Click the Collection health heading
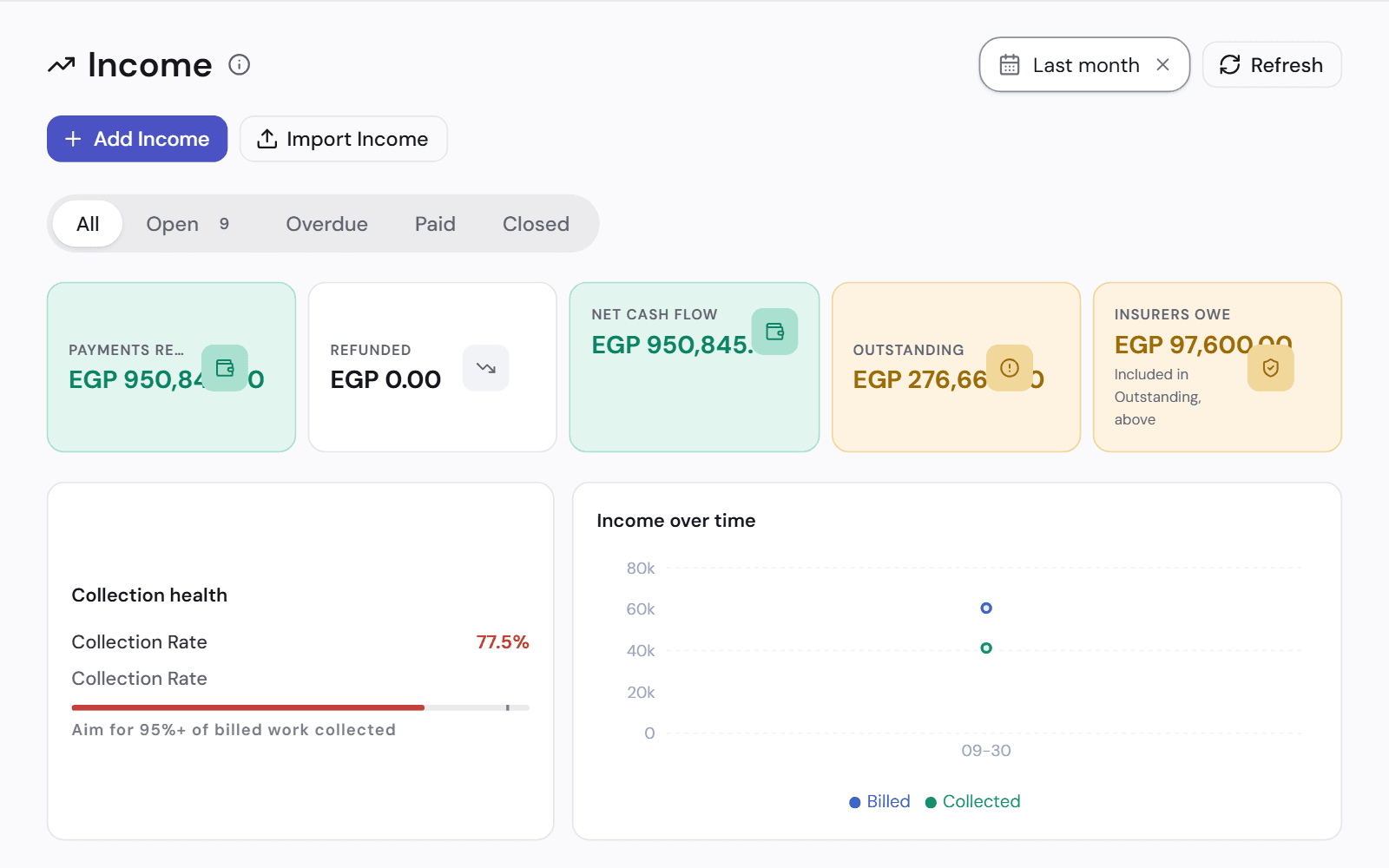 [x=149, y=595]
